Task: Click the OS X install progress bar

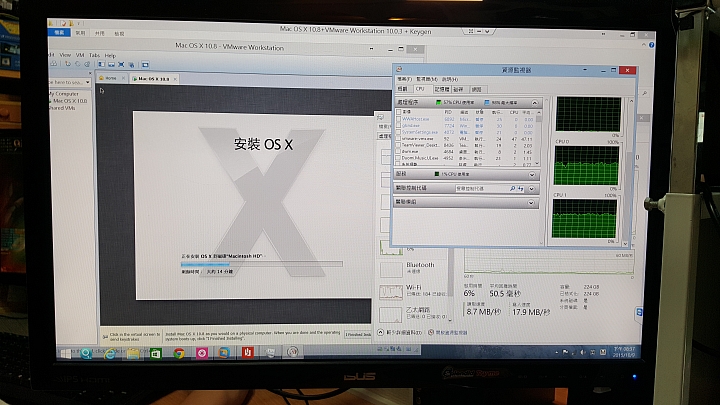Action: [x=262, y=264]
